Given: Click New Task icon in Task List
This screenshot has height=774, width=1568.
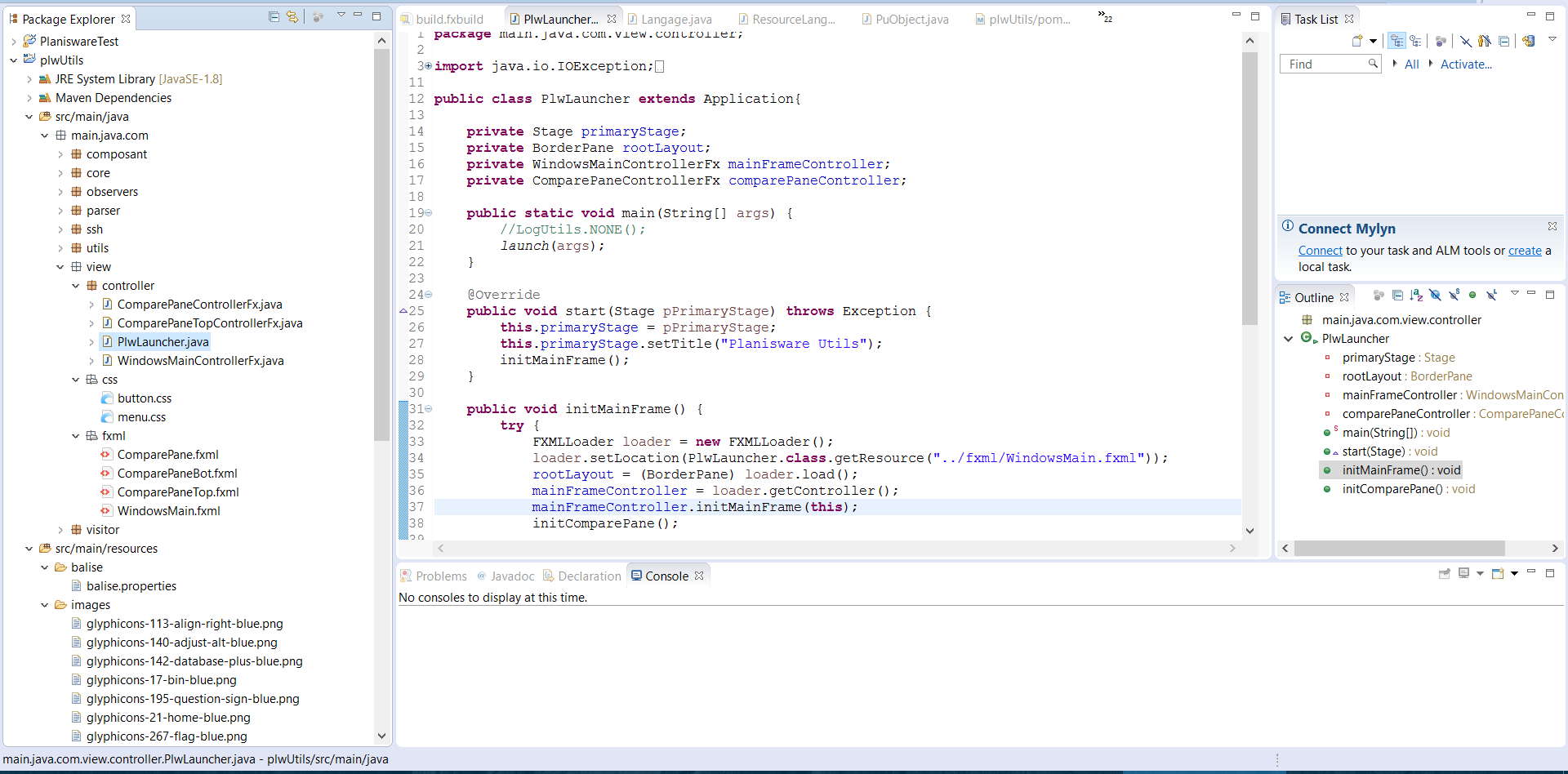Looking at the screenshot, I should tap(1357, 41).
